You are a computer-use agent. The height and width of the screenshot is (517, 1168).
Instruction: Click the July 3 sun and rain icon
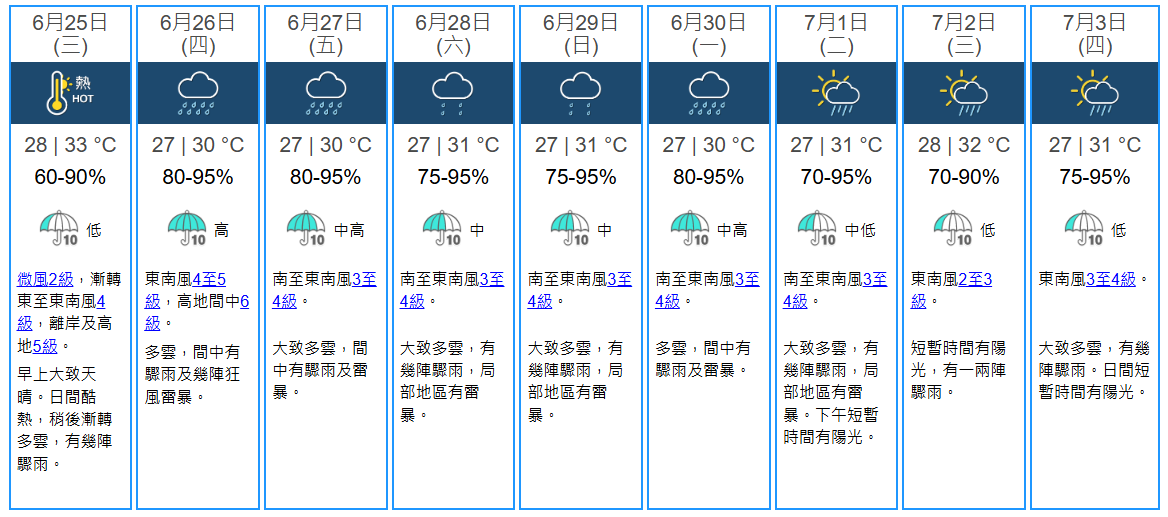(x=1092, y=92)
